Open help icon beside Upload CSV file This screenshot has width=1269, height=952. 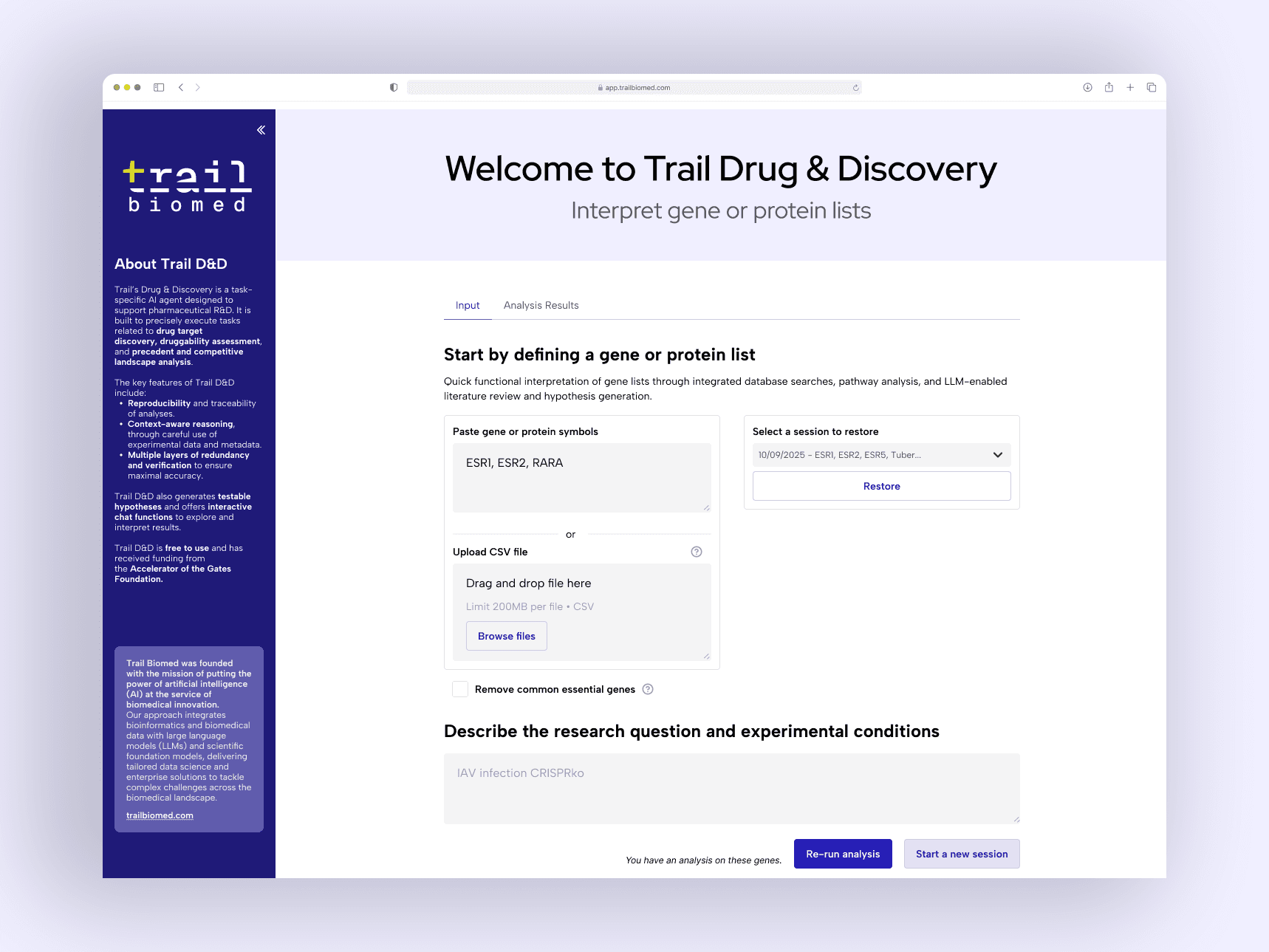697,552
